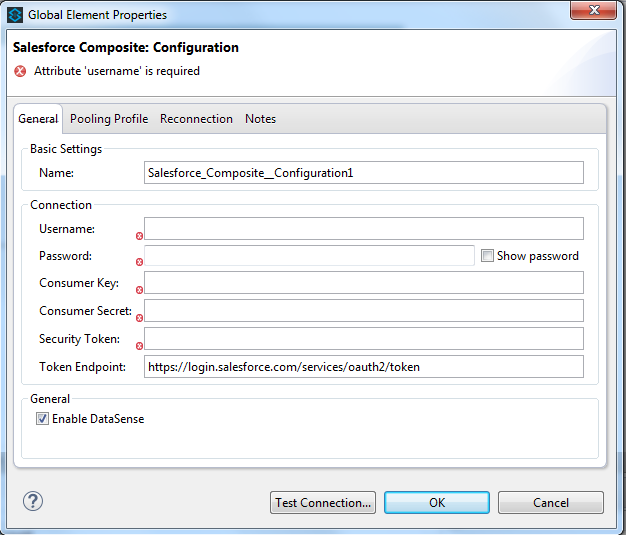Focus the Username input field
The width and height of the screenshot is (626, 535).
(364, 229)
